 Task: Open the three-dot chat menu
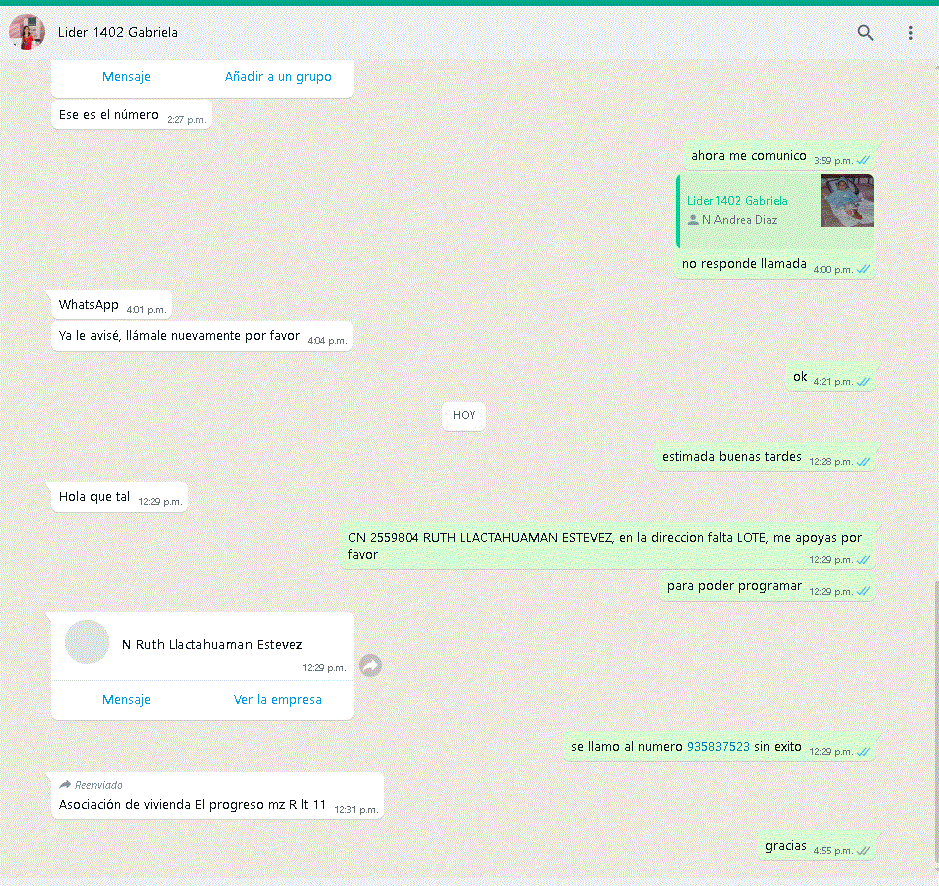(910, 32)
